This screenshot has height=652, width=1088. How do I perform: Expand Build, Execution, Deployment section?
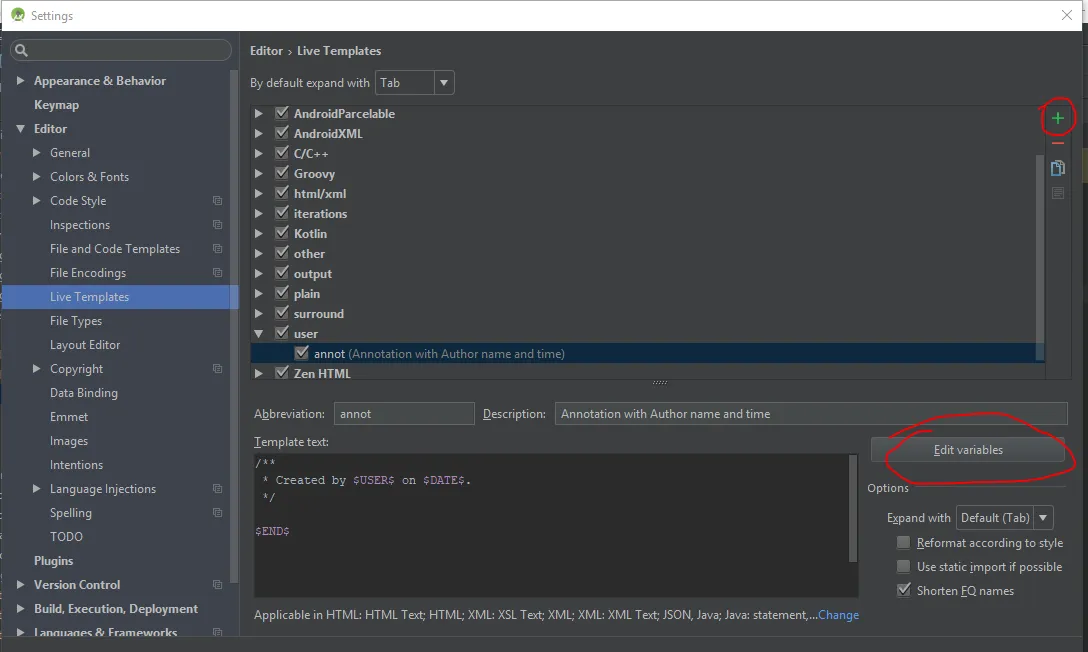point(20,608)
